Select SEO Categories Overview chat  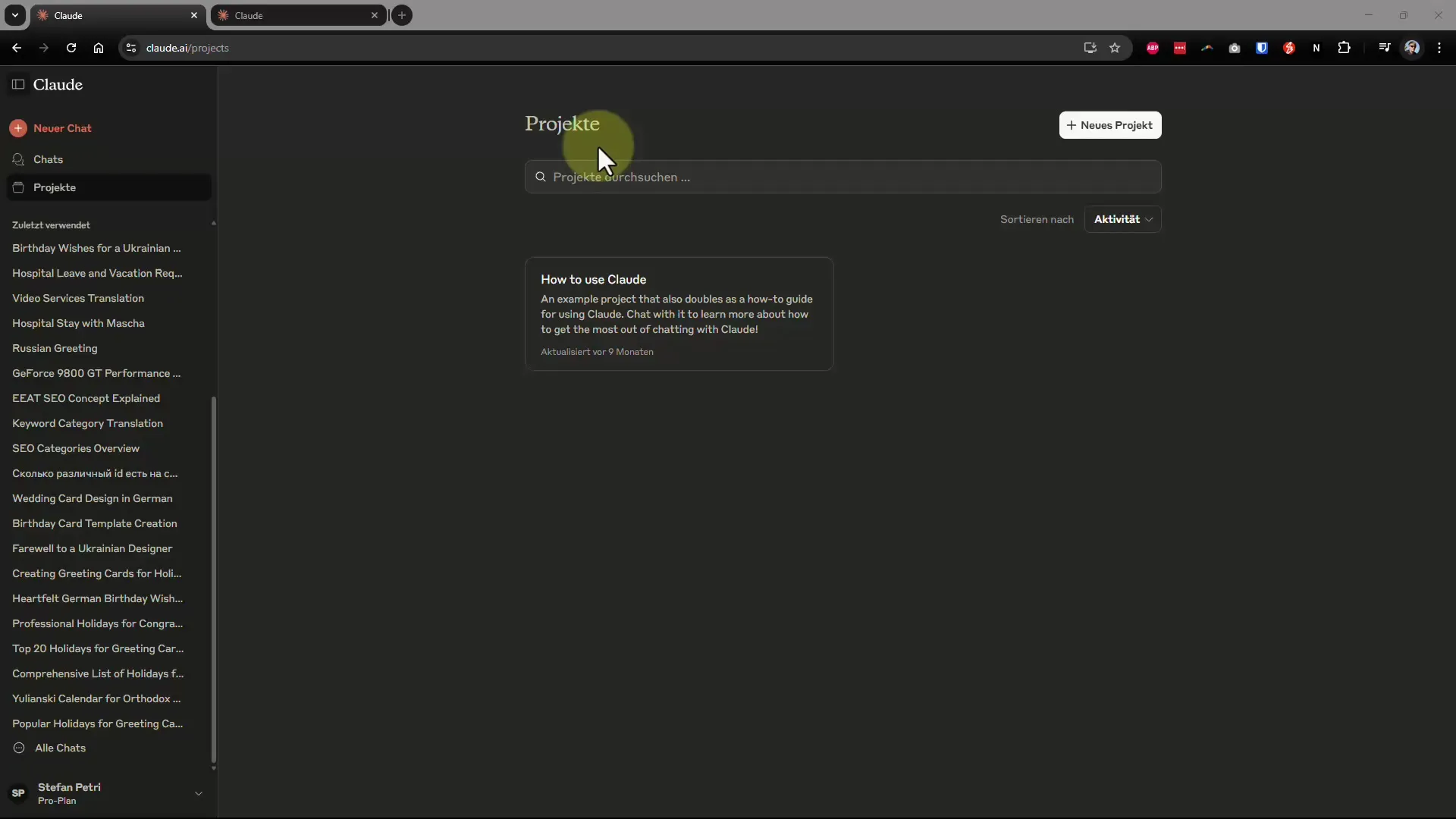point(76,448)
